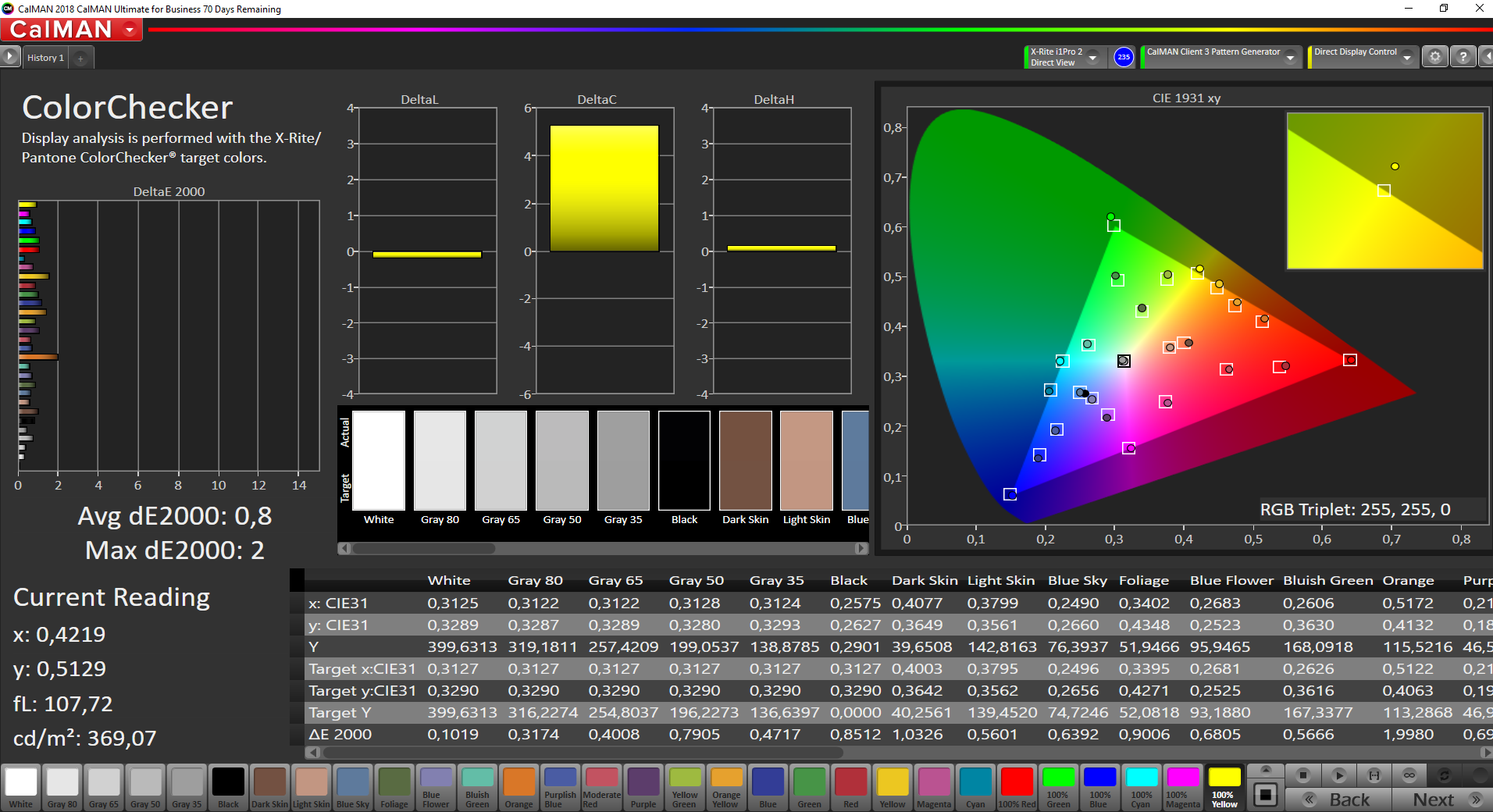Open the CalMAN main menu dropdown
1493x812 pixels.
[x=130, y=30]
